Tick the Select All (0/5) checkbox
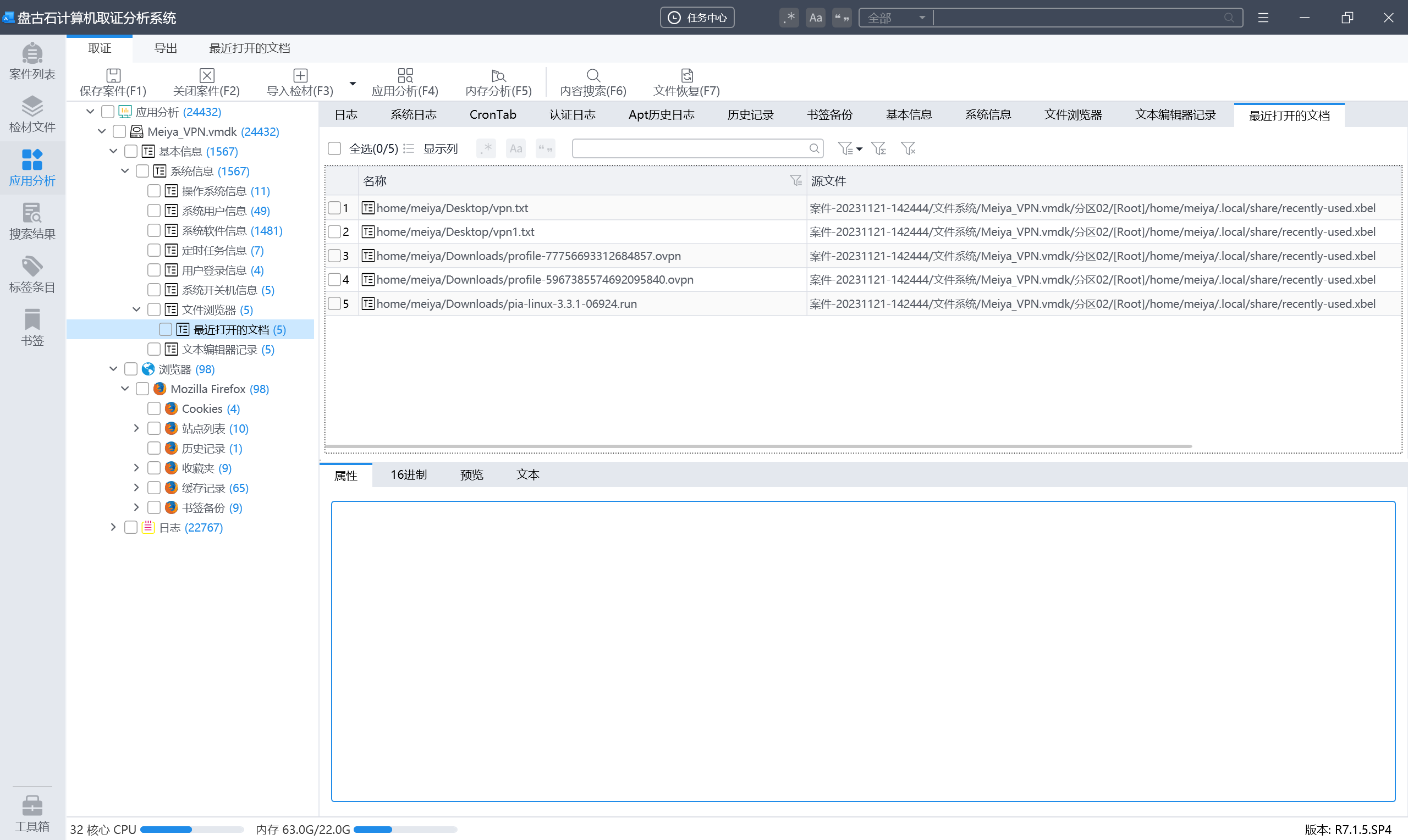Viewport: 1408px width, 840px height. (334, 148)
